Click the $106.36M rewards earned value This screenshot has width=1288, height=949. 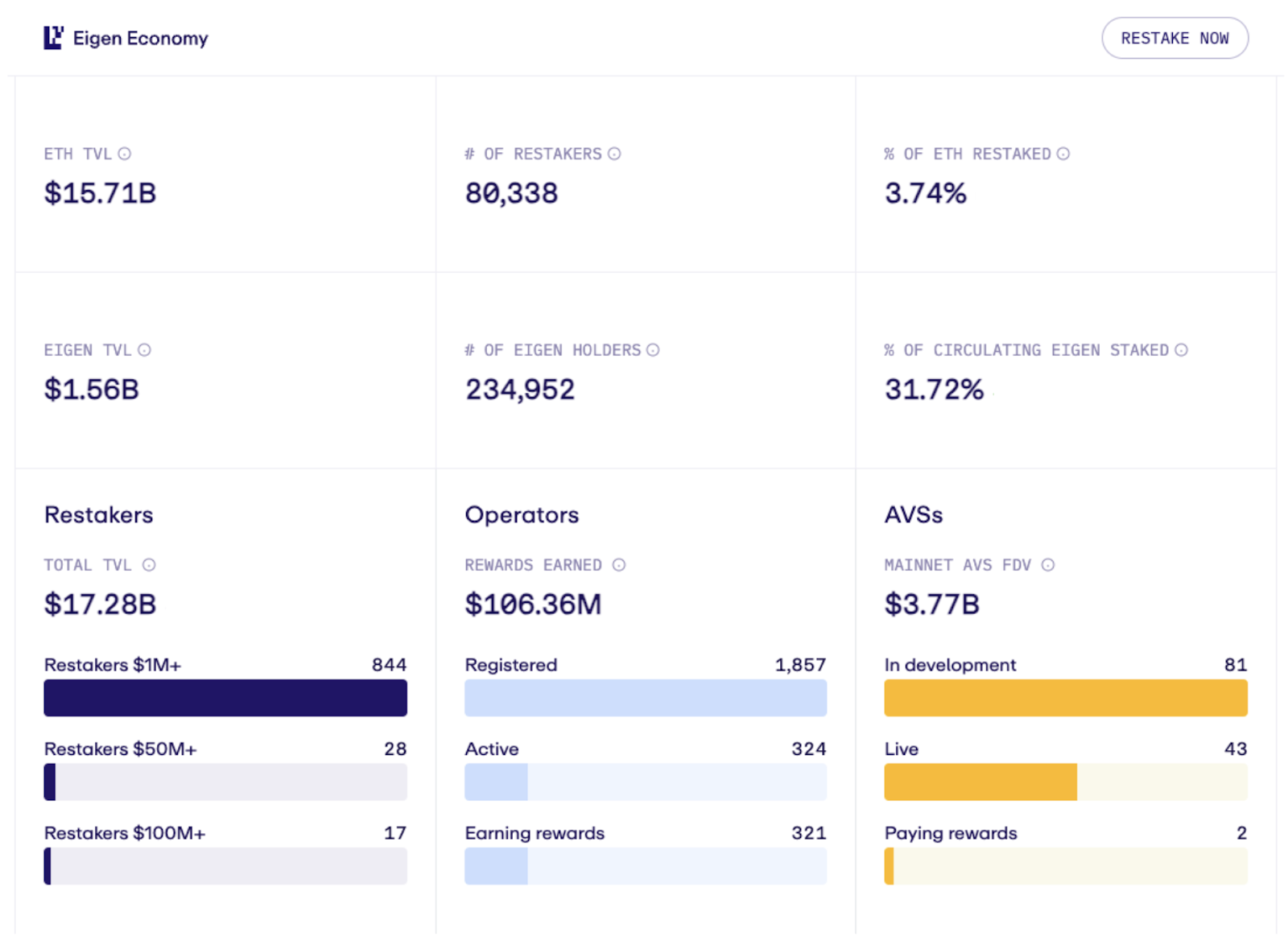tap(533, 604)
